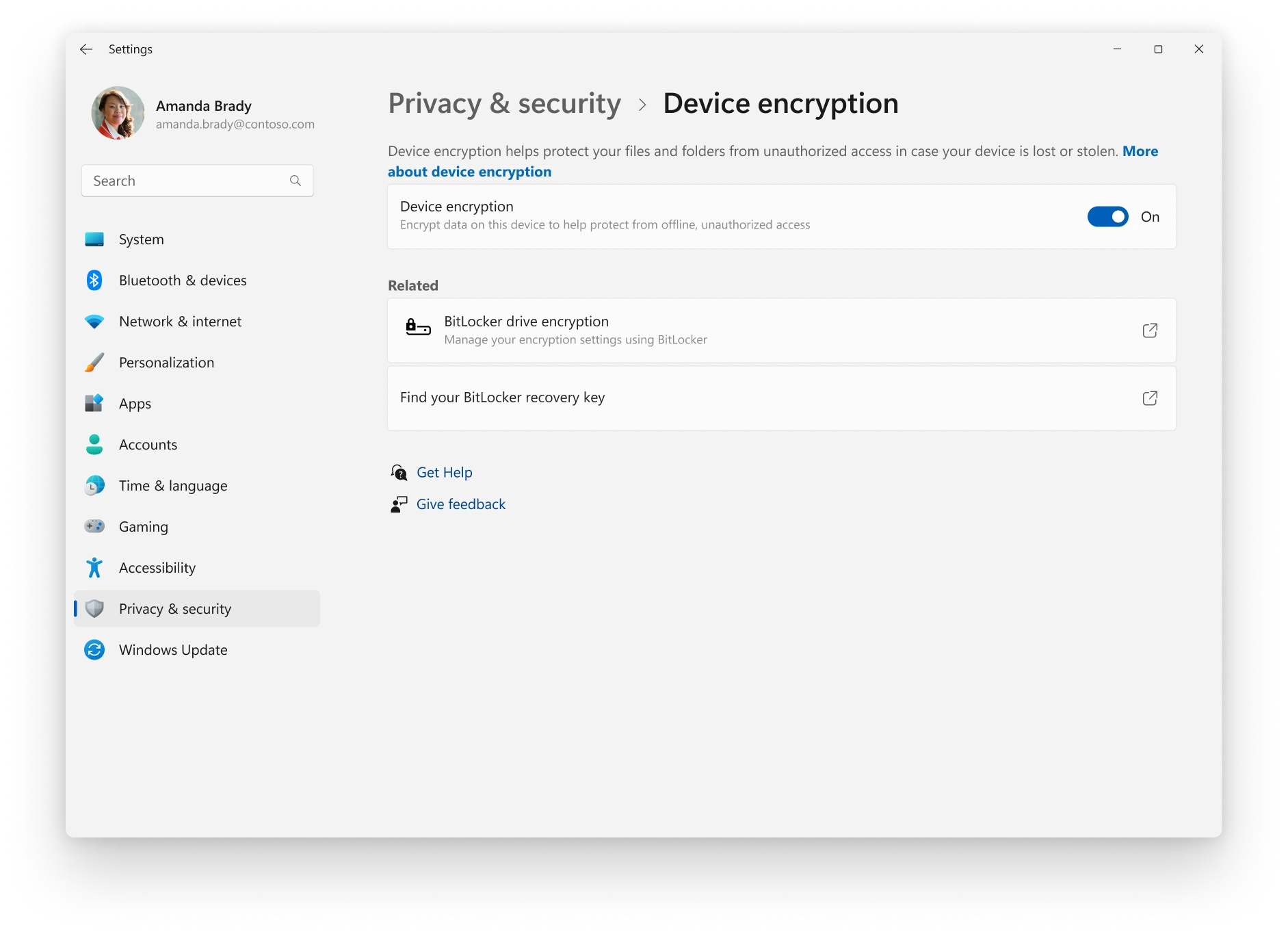Click the Give feedback link
1288x936 pixels.
point(461,504)
